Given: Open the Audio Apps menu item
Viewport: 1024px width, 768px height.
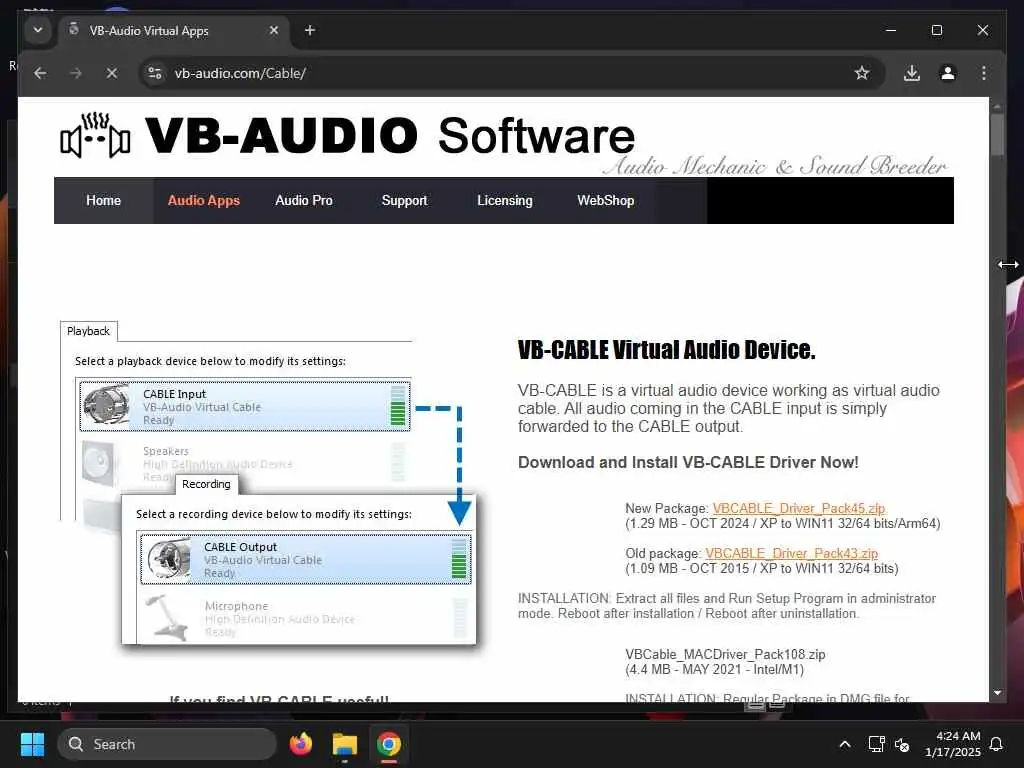Looking at the screenshot, I should coord(204,200).
